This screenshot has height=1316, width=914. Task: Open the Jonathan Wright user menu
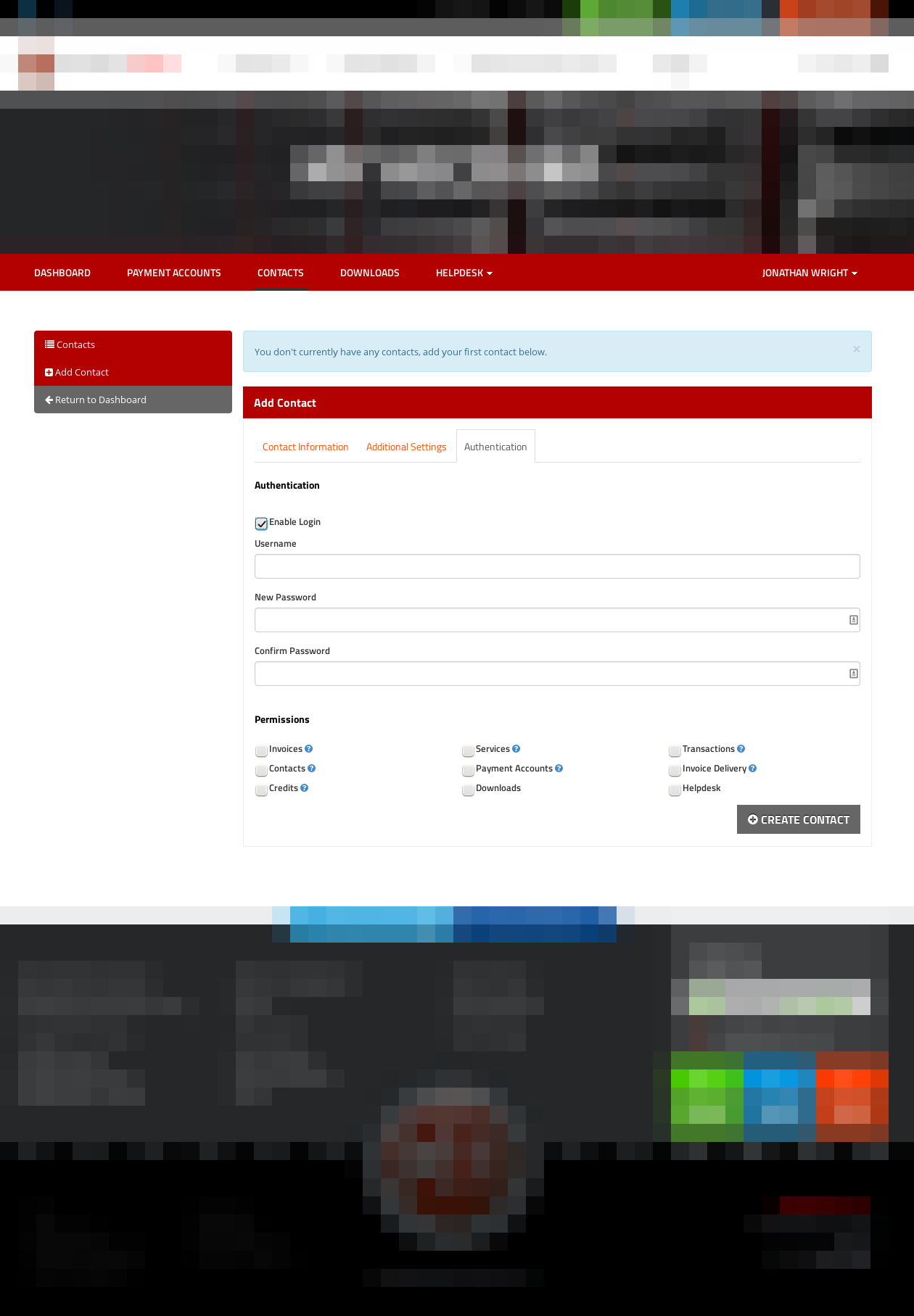pos(809,273)
